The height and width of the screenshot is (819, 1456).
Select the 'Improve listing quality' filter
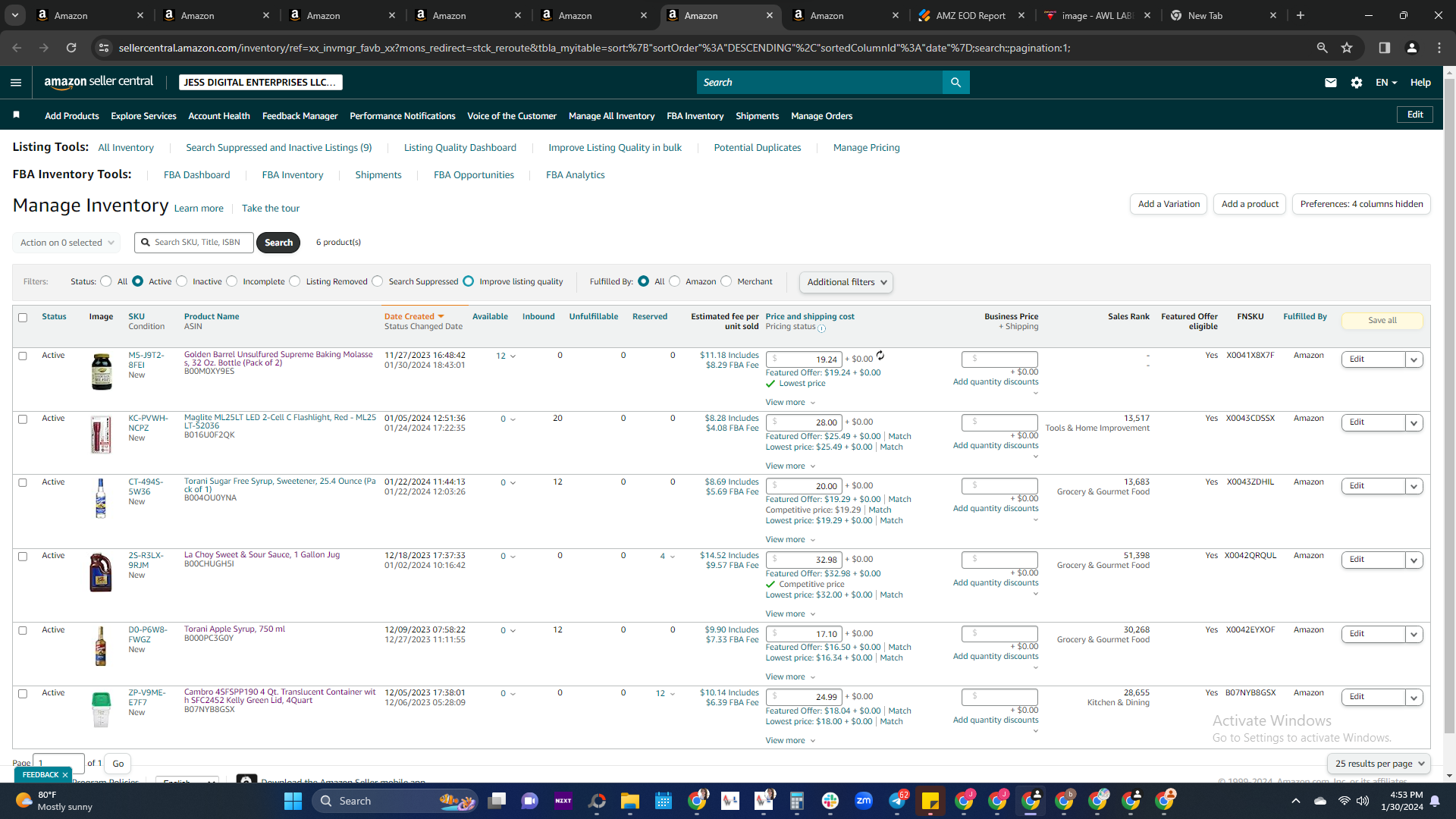pos(469,281)
